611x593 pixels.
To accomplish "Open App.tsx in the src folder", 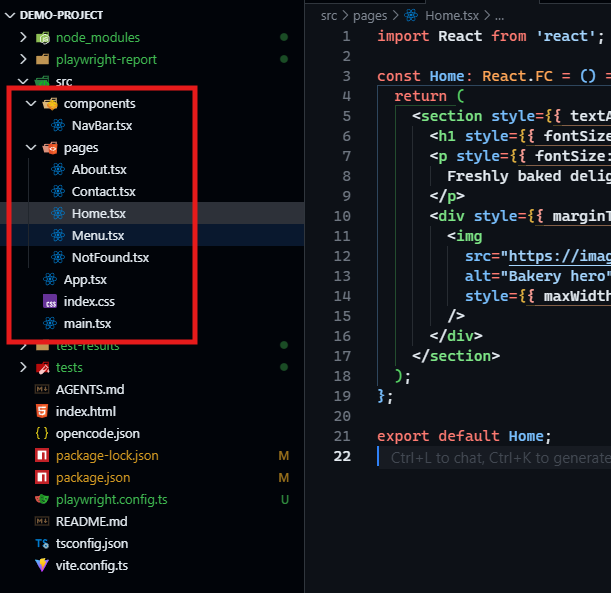I will point(85,280).
